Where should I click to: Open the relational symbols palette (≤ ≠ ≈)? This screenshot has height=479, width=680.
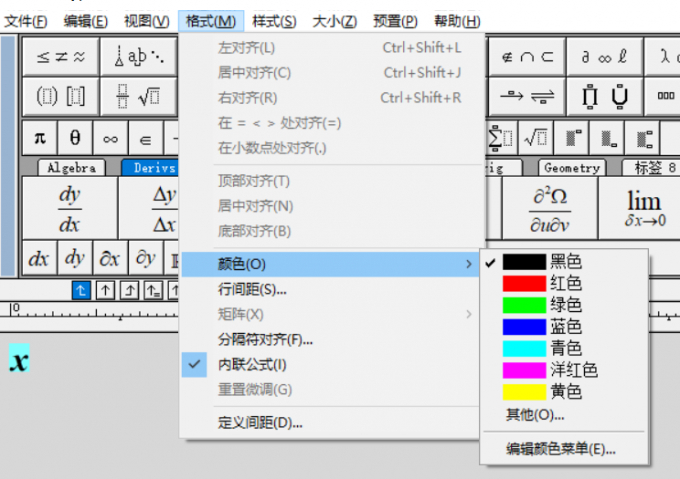[x=61, y=56]
